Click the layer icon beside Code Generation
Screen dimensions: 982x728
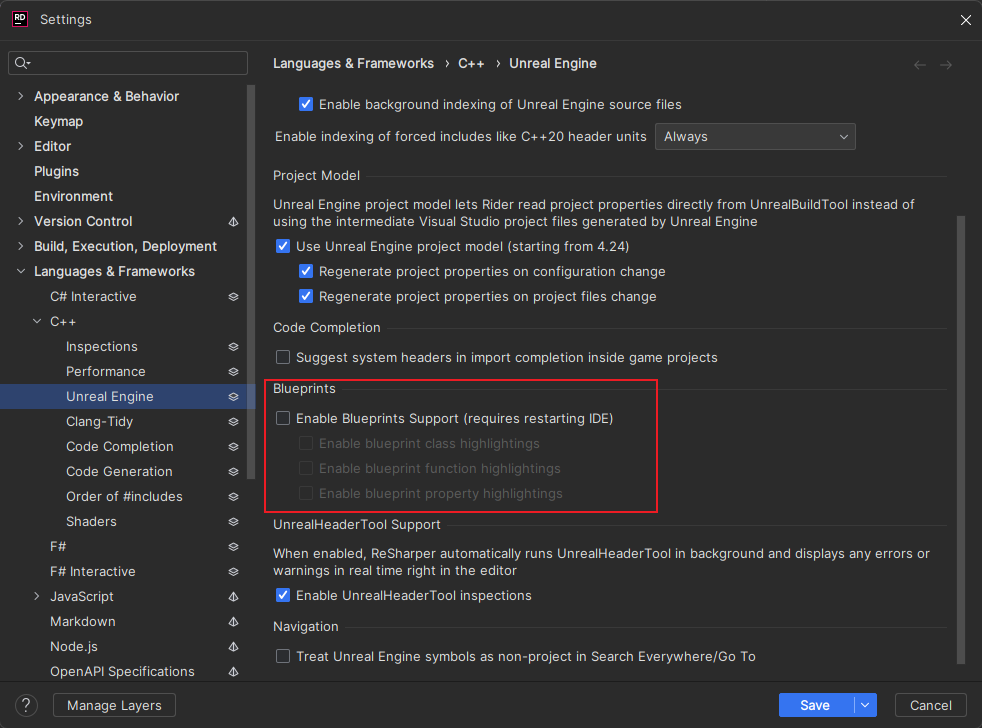pos(234,472)
